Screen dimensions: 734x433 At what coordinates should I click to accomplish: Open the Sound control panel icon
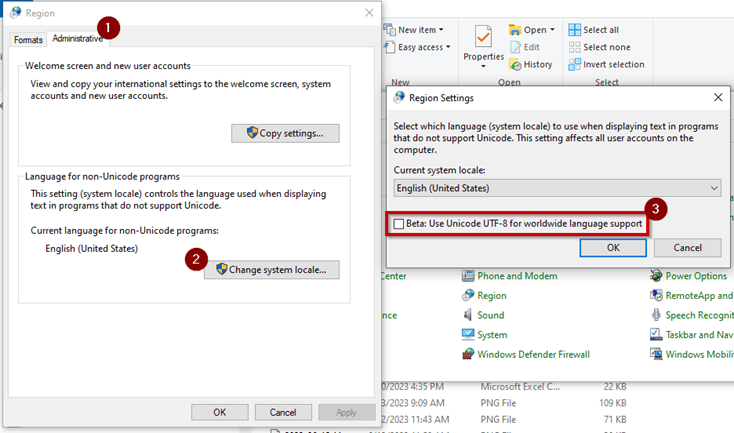pos(468,316)
